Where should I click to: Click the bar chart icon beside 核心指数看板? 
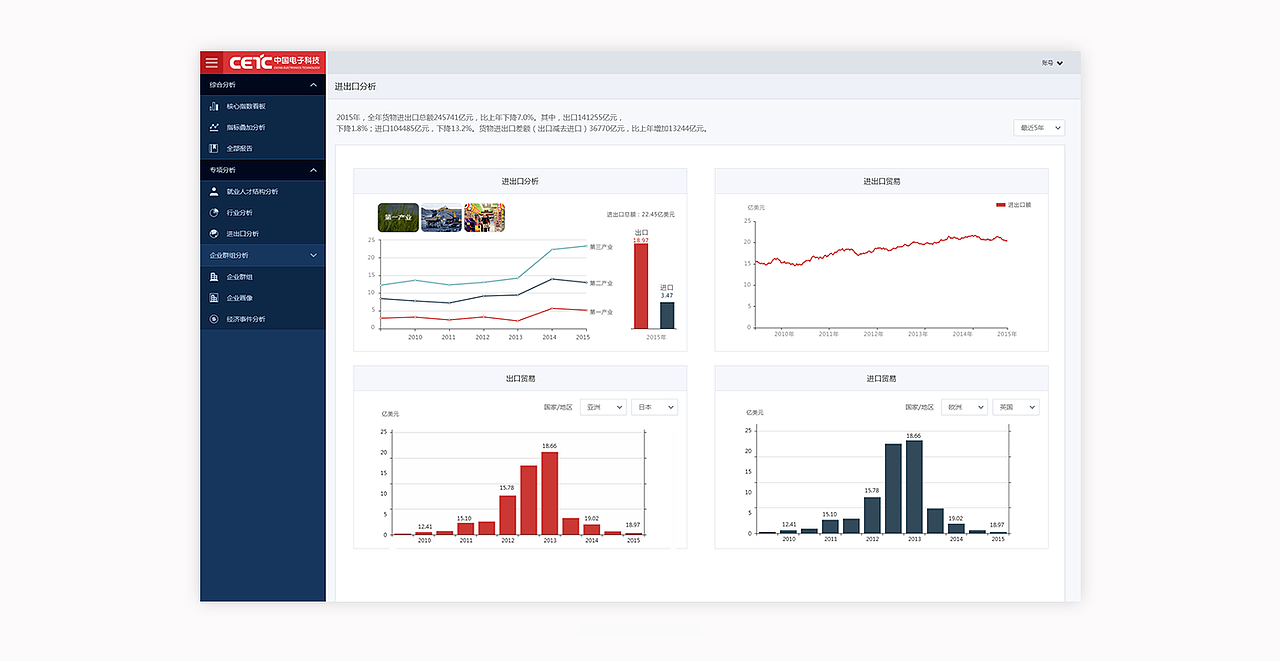click(214, 106)
